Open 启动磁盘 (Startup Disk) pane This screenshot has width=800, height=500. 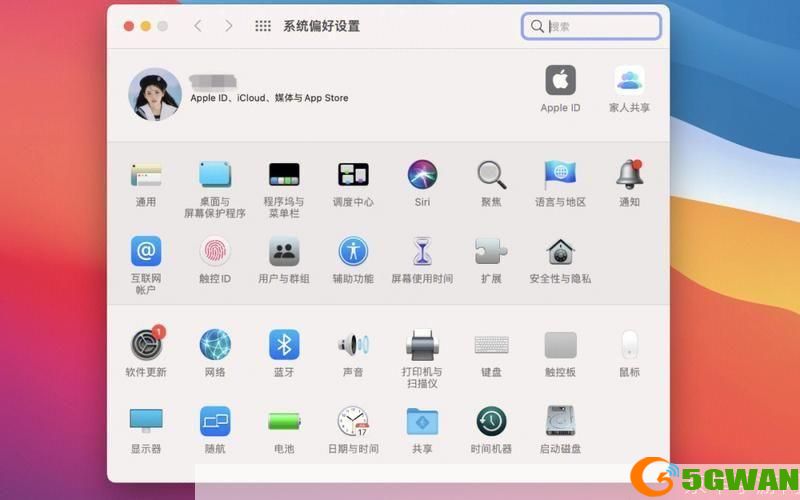(x=560, y=421)
